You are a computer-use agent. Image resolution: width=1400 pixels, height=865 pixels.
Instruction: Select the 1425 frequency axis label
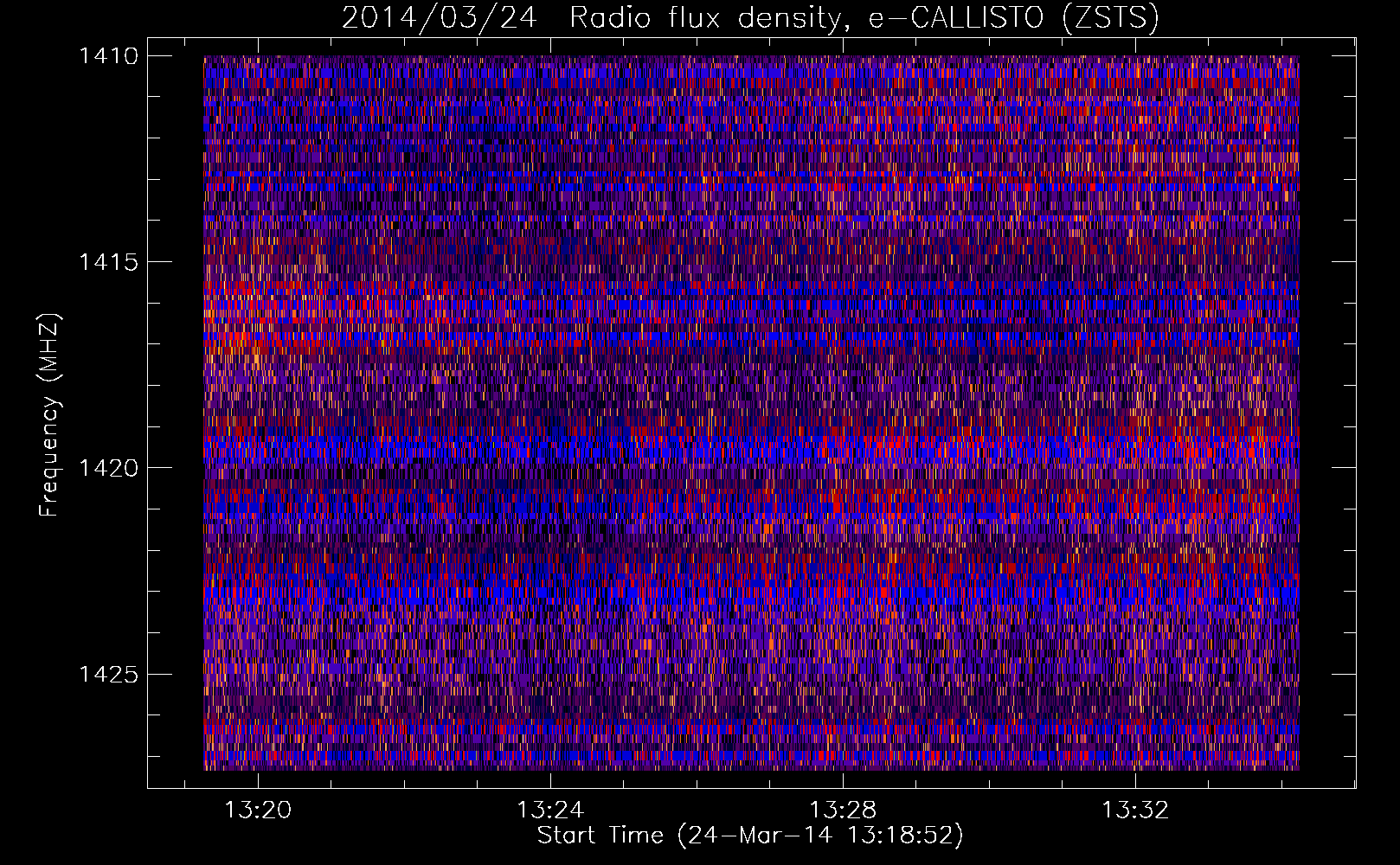(x=108, y=674)
